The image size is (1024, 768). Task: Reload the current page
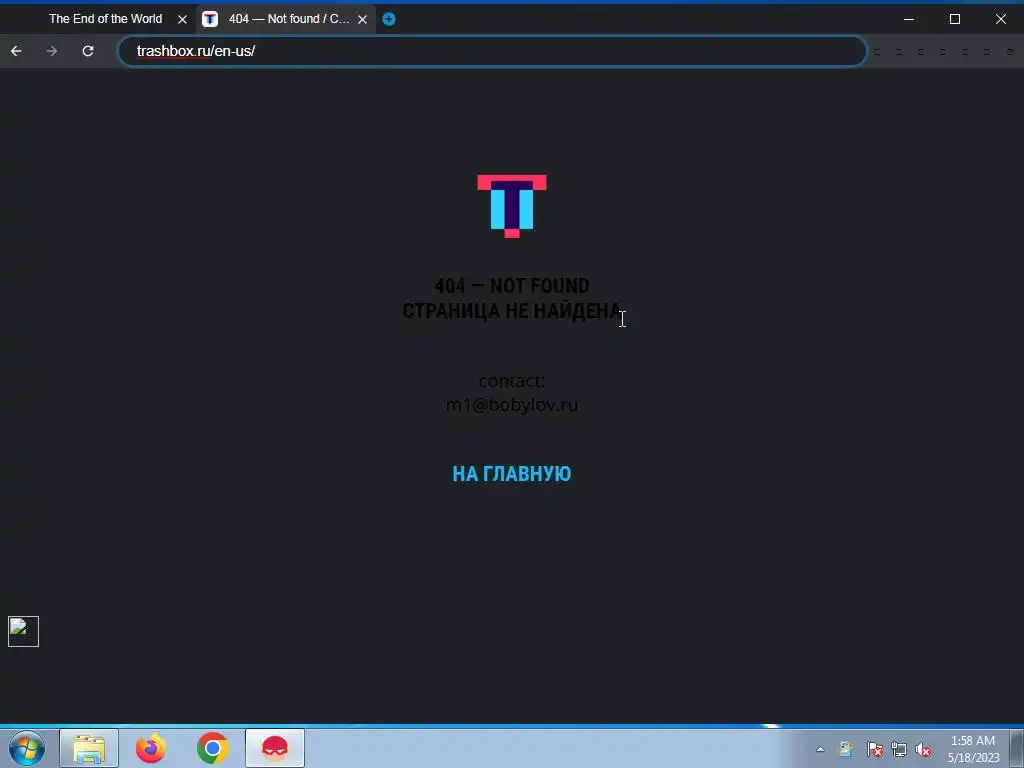coord(88,51)
